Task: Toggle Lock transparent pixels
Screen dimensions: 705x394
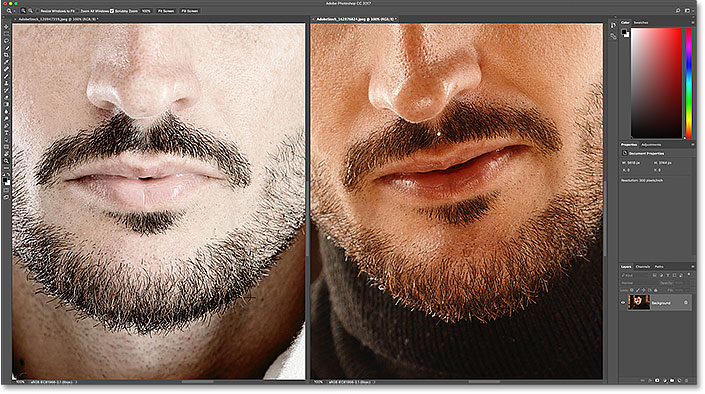Action: click(632, 290)
